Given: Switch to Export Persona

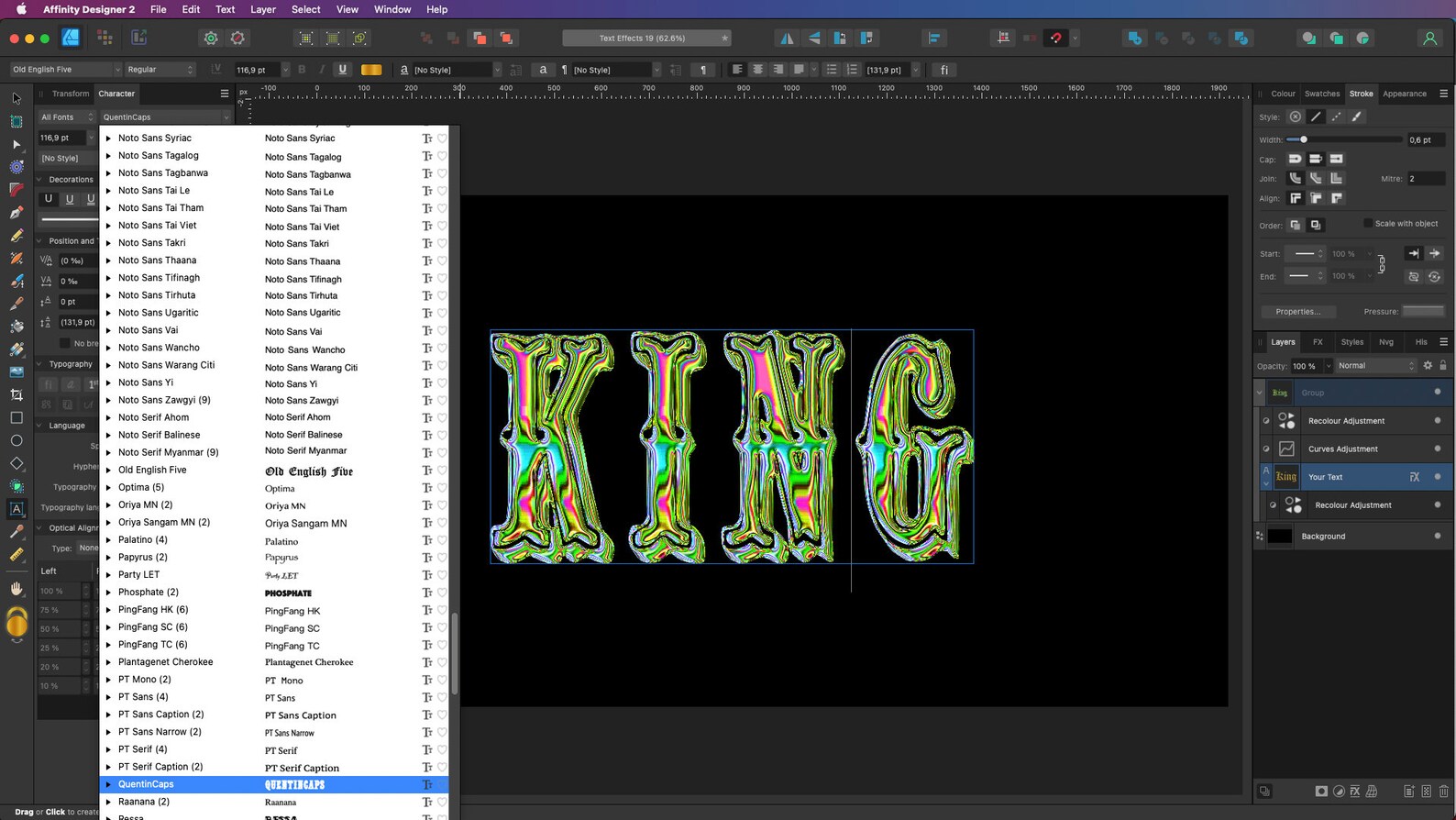Looking at the screenshot, I should point(139,38).
